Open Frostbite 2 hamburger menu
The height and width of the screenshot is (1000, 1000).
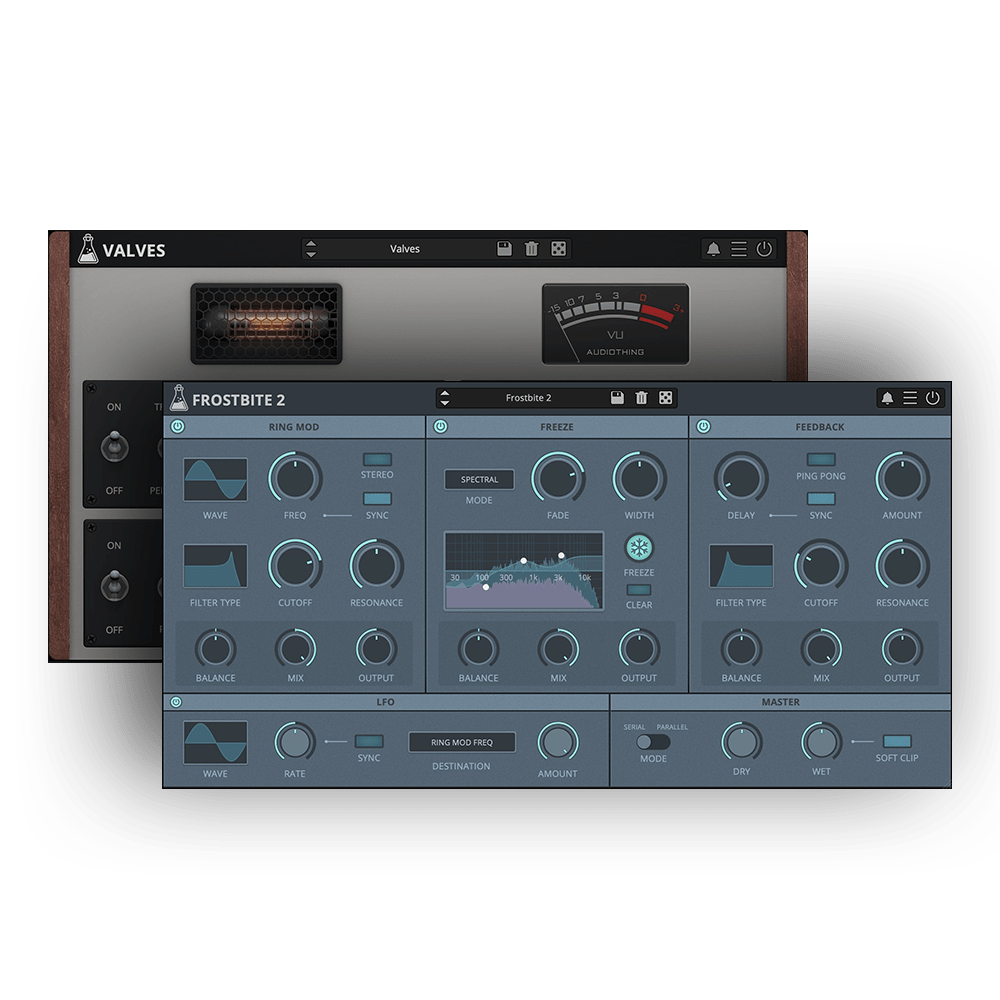point(910,398)
